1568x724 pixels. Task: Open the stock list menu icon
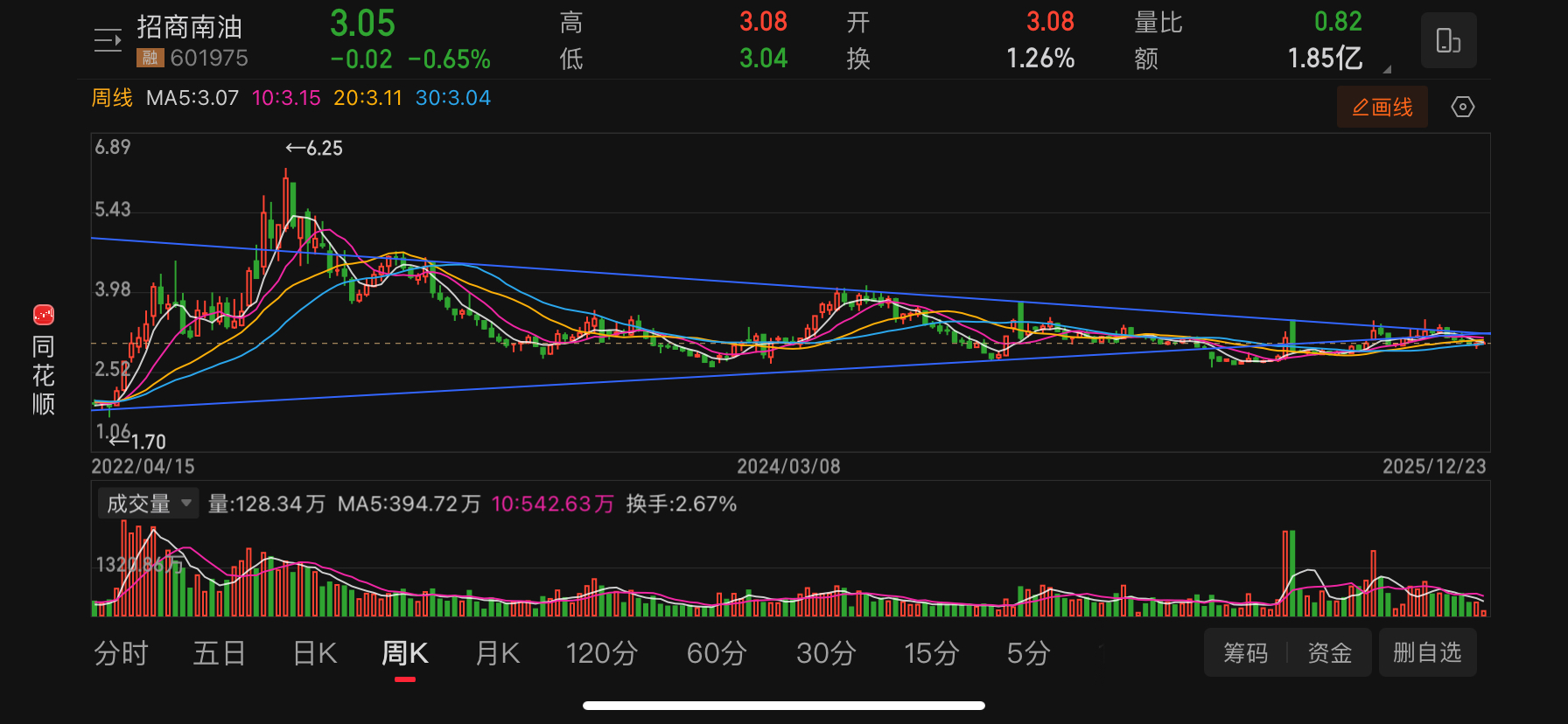pyautogui.click(x=108, y=40)
